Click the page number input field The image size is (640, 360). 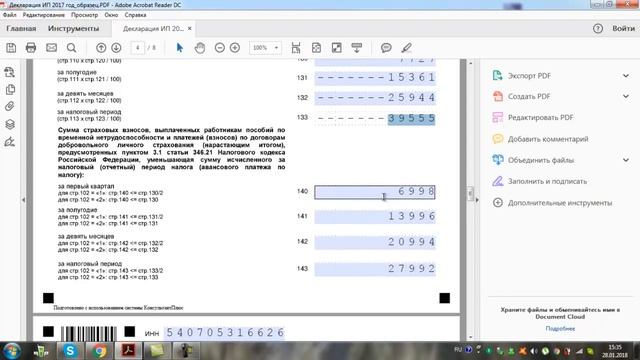coord(138,48)
